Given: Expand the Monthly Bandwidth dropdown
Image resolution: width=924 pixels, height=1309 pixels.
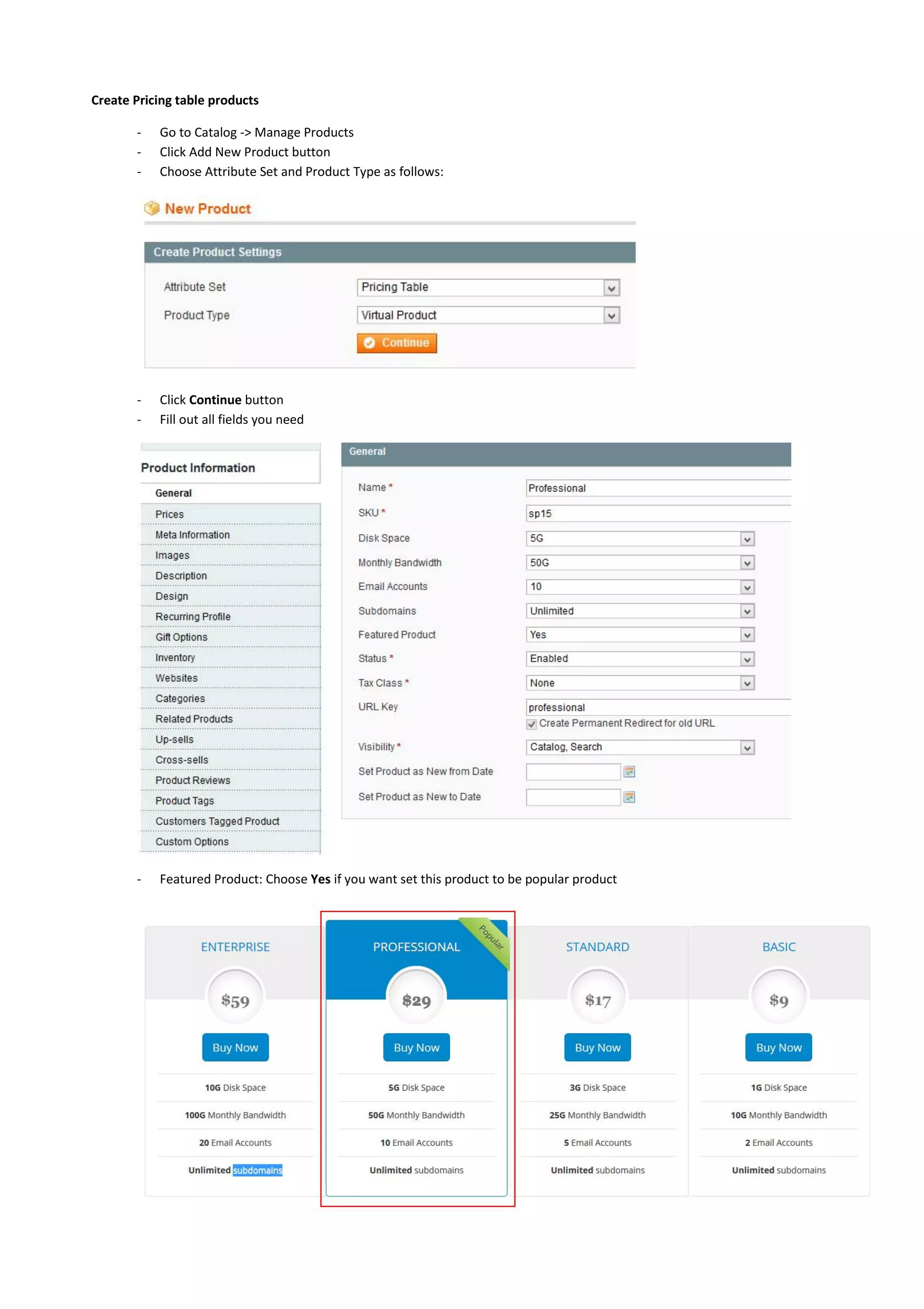Looking at the screenshot, I should pyautogui.click(x=640, y=563).
